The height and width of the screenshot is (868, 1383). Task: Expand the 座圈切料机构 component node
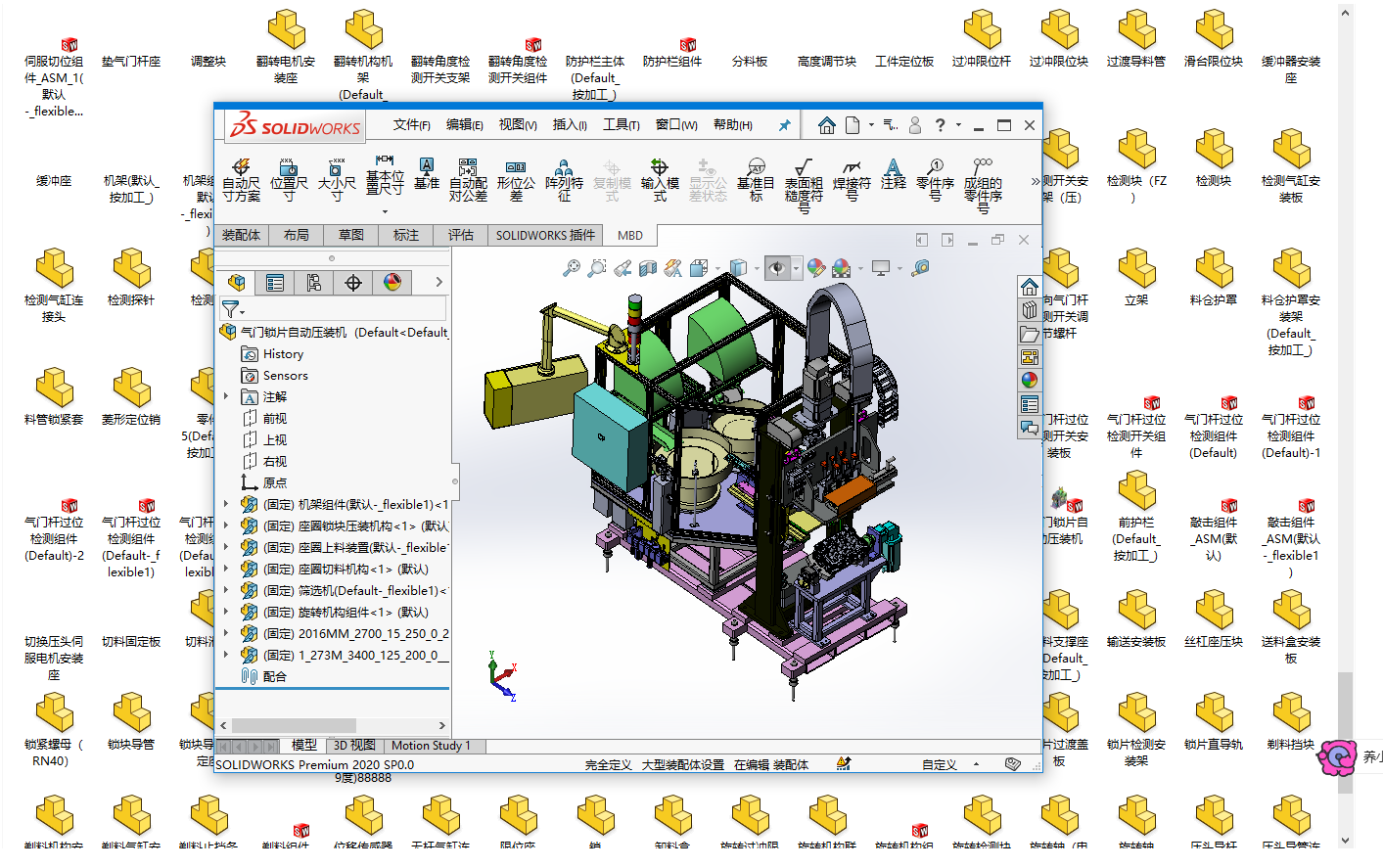226,569
